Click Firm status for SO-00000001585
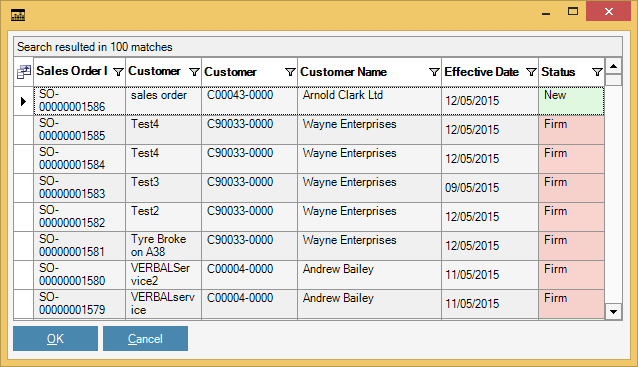638x367 pixels. [x=571, y=129]
